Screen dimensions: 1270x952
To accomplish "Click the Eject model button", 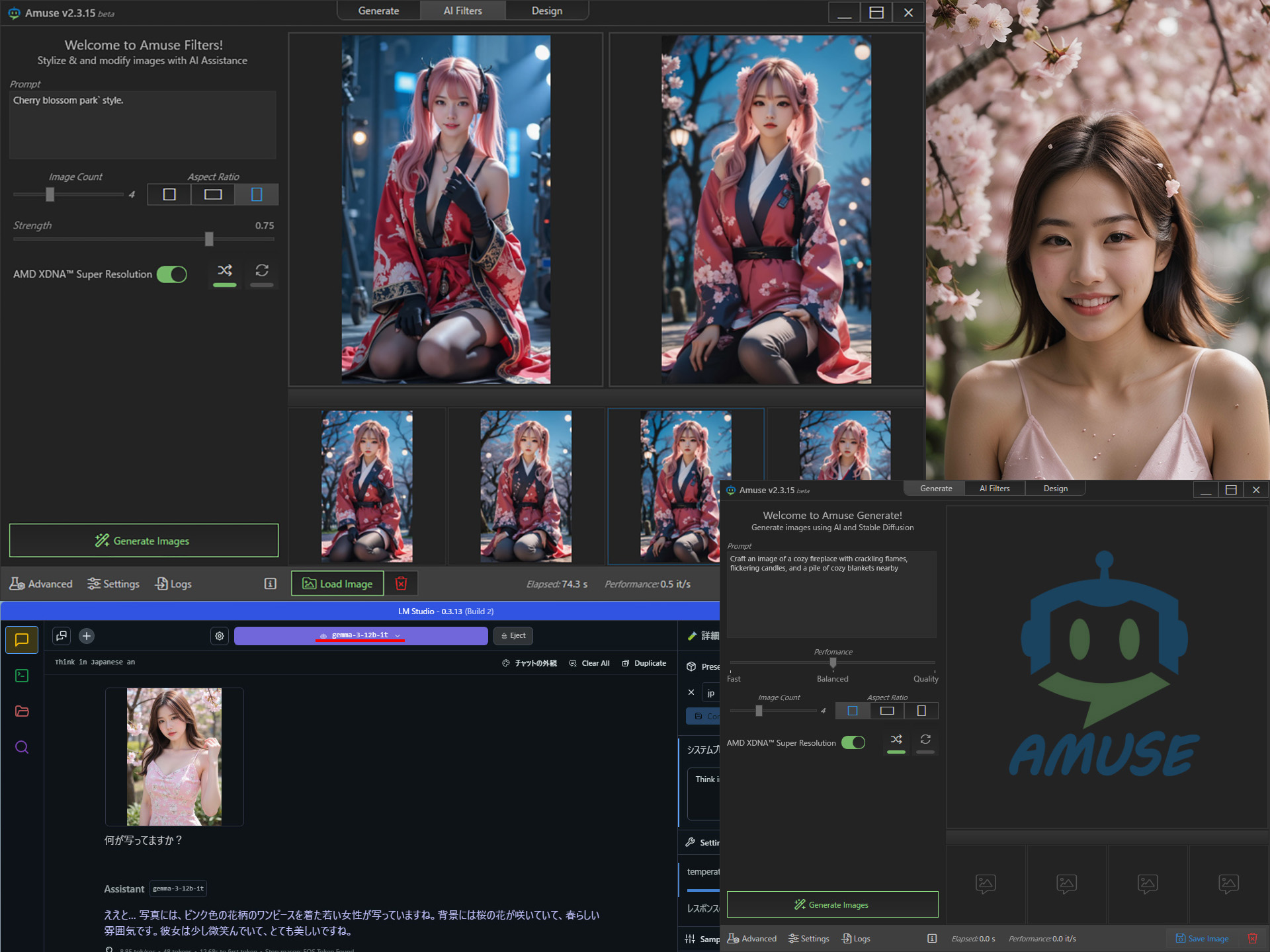I will click(x=513, y=635).
